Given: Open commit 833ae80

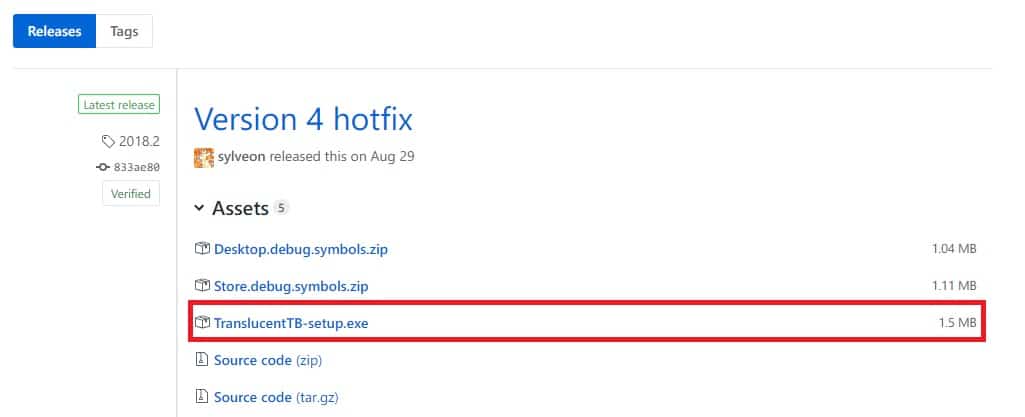Looking at the screenshot, I should (x=136, y=167).
